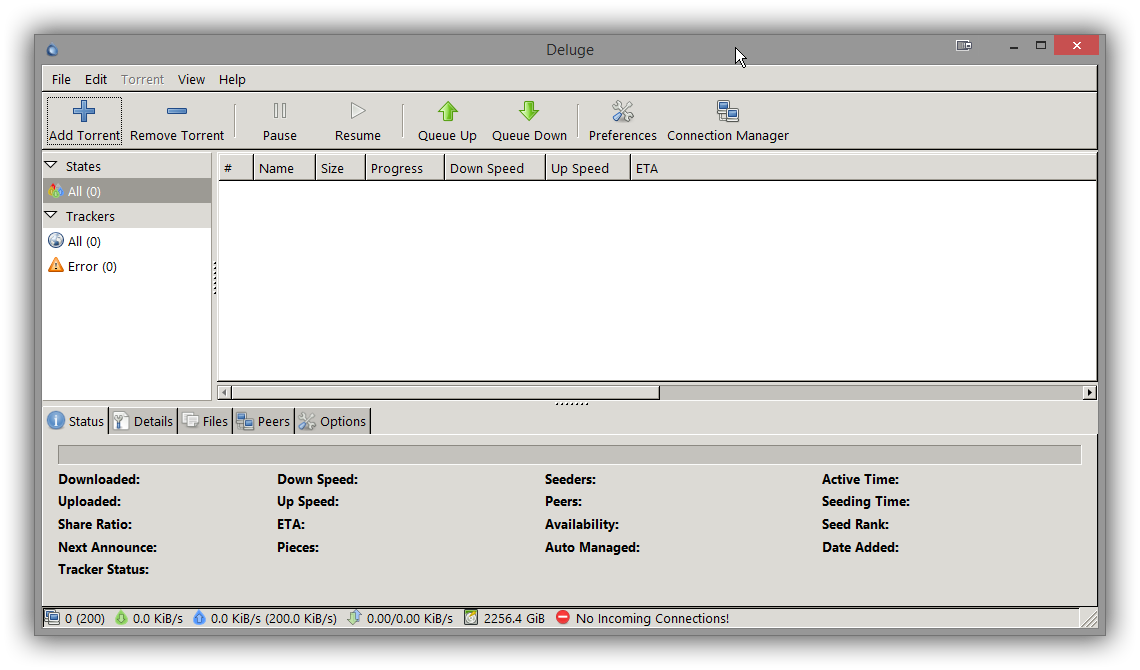The width and height of the screenshot is (1140, 670).
Task: Select the Error (0) tracker filter
Action: coord(127,267)
